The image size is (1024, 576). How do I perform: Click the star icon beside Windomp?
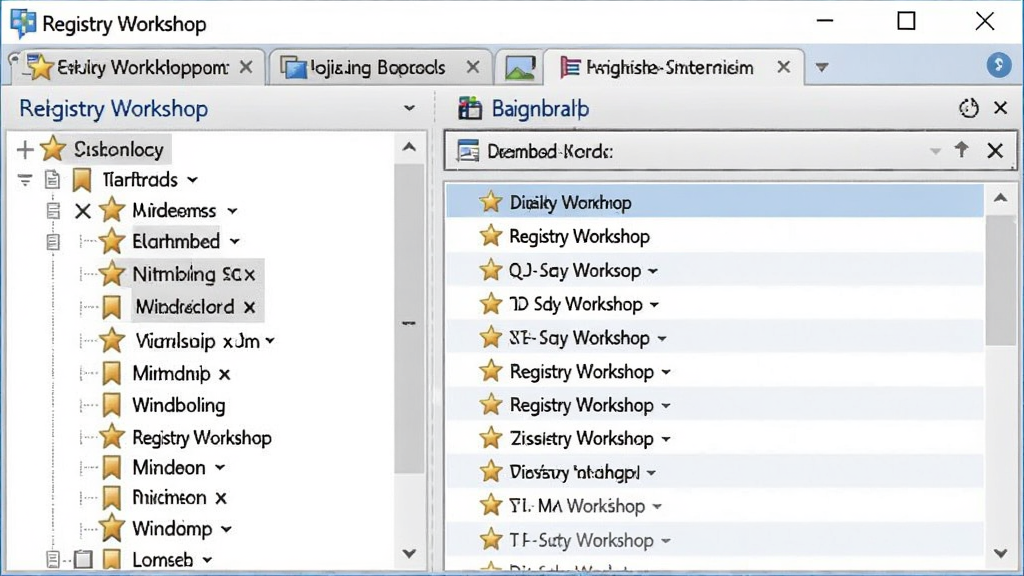pos(112,528)
